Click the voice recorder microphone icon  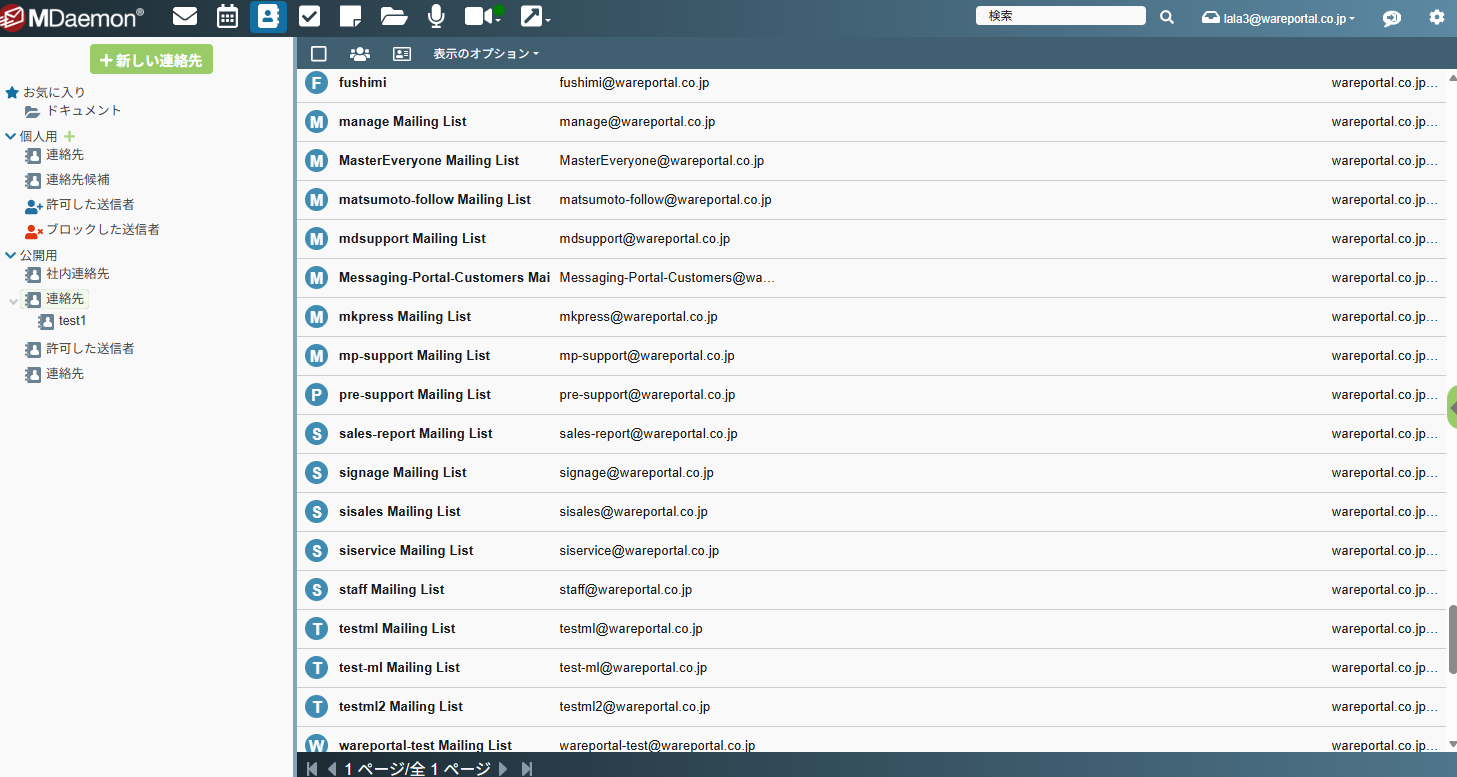[x=436, y=16]
